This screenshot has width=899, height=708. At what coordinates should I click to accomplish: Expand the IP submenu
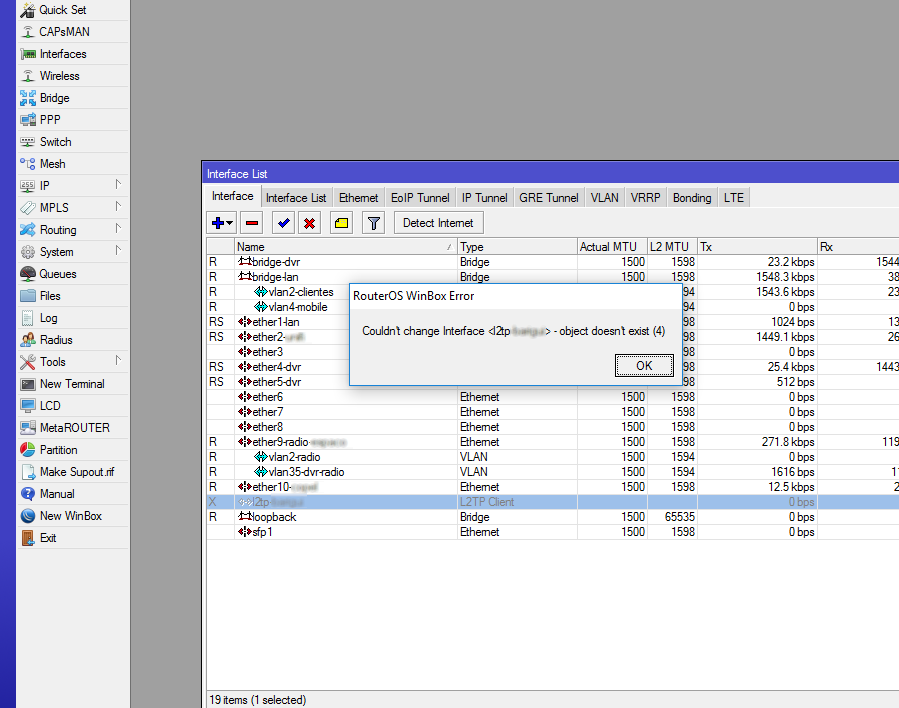pyautogui.click(x=45, y=186)
